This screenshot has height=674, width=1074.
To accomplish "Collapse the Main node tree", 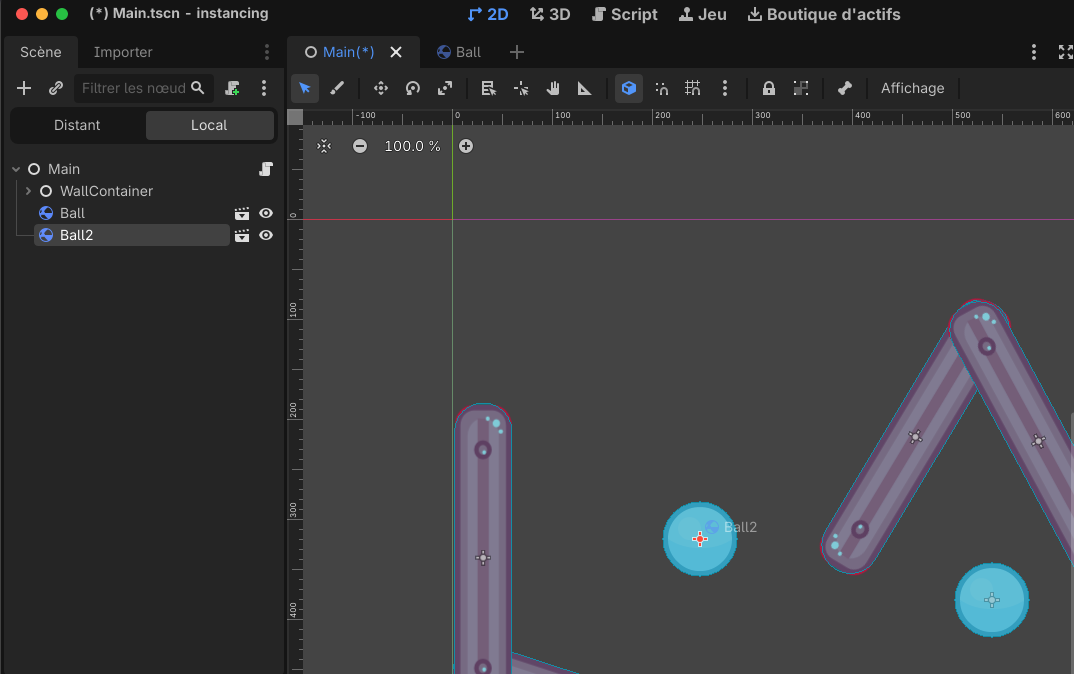I will pyautogui.click(x=16, y=169).
